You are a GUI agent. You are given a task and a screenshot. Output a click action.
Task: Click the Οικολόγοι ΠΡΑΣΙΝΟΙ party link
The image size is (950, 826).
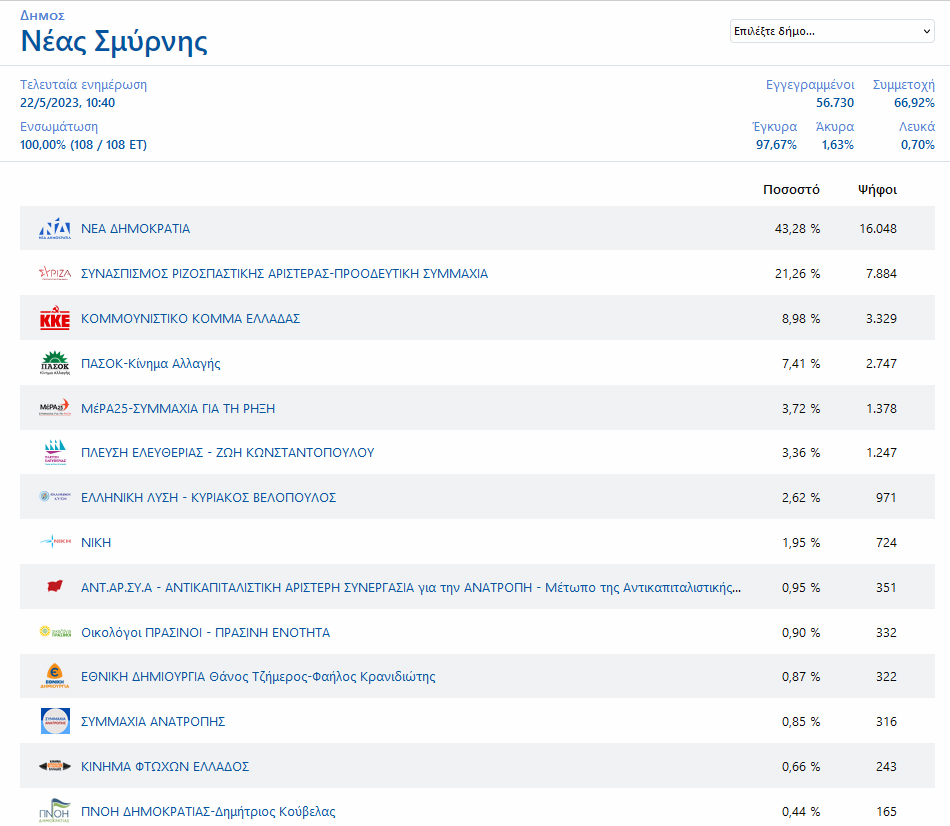click(x=205, y=633)
